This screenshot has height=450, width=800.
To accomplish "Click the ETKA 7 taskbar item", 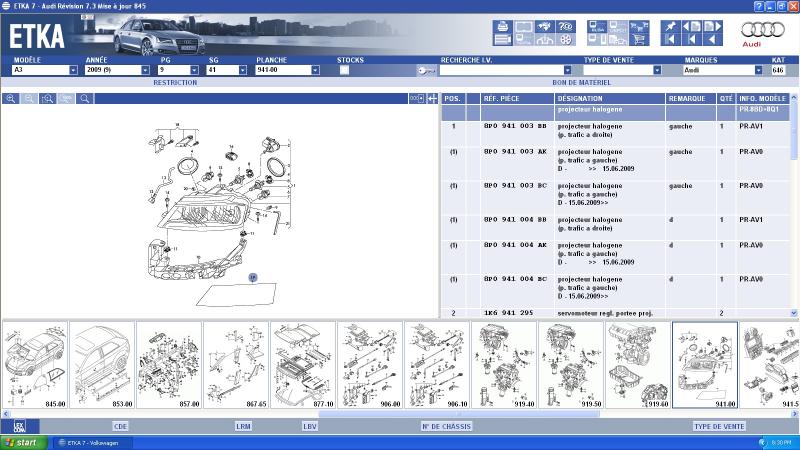I will point(92,442).
